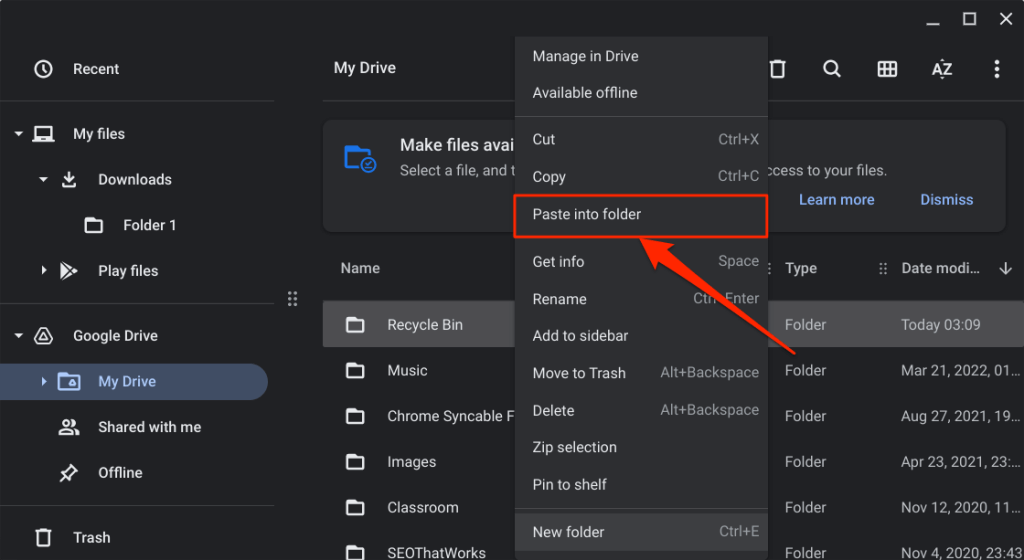The height and width of the screenshot is (560, 1024).
Task: Select Shared with me in sidebar
Action: coord(149,427)
